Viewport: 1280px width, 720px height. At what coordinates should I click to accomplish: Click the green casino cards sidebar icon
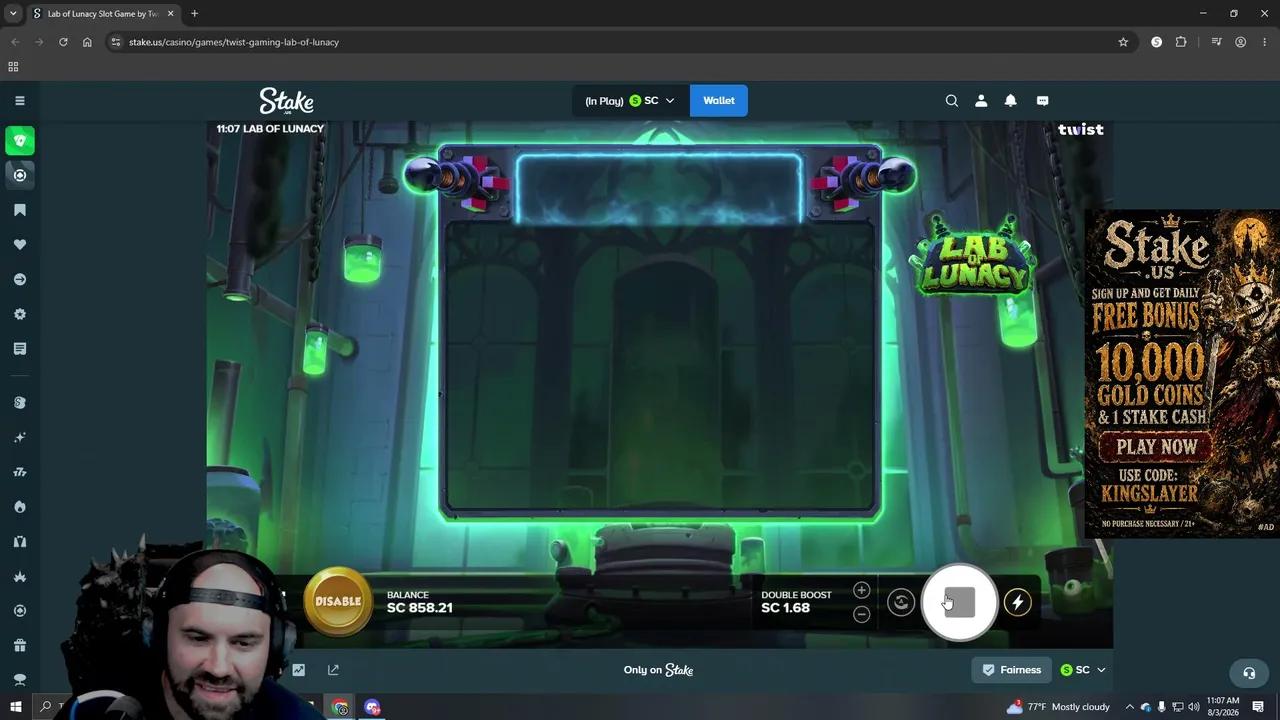coord(20,141)
